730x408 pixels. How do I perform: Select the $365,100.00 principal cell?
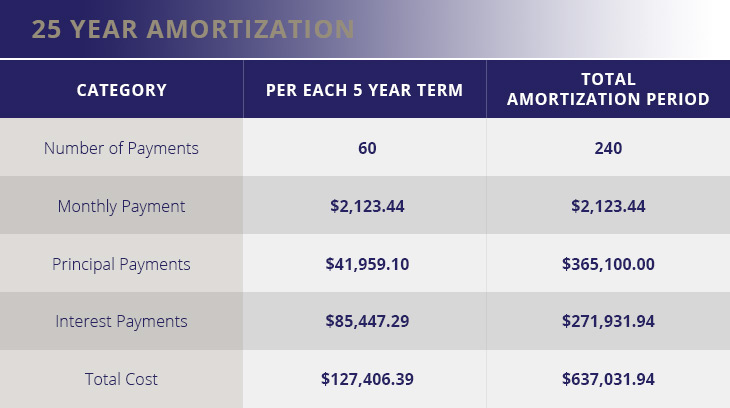coord(608,264)
